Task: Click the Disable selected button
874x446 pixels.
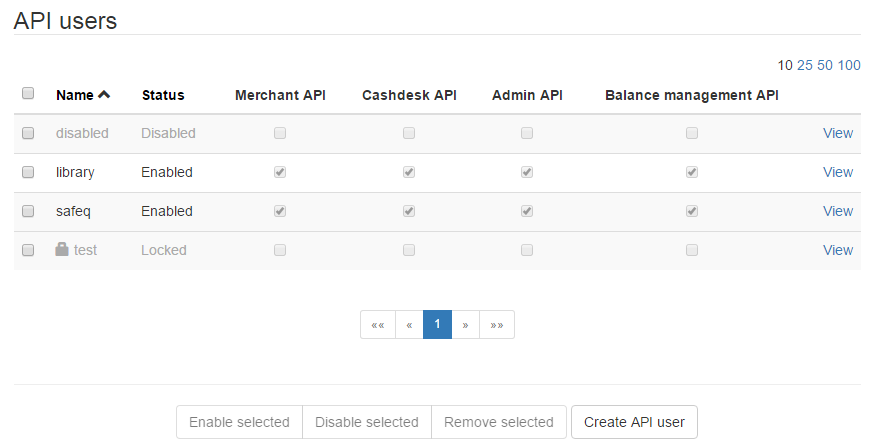Action: click(x=366, y=422)
